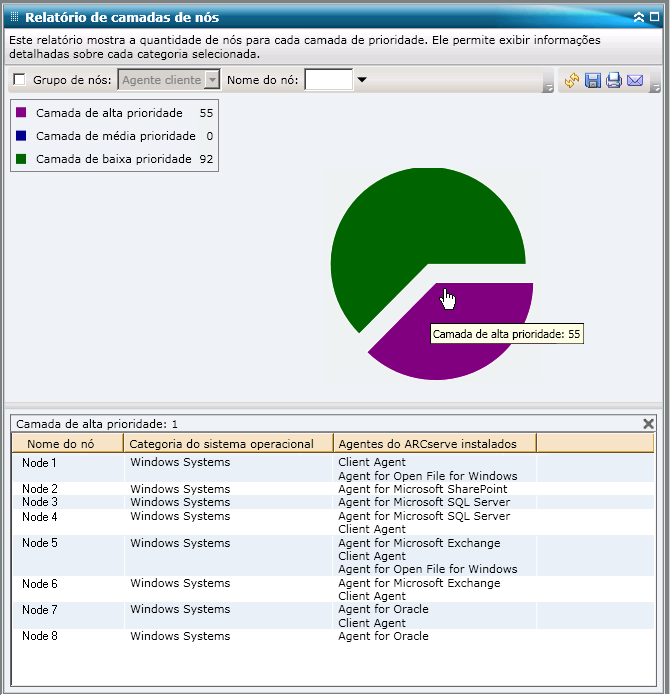Maximize the report panel
The height and width of the screenshot is (695, 671).
(x=655, y=17)
